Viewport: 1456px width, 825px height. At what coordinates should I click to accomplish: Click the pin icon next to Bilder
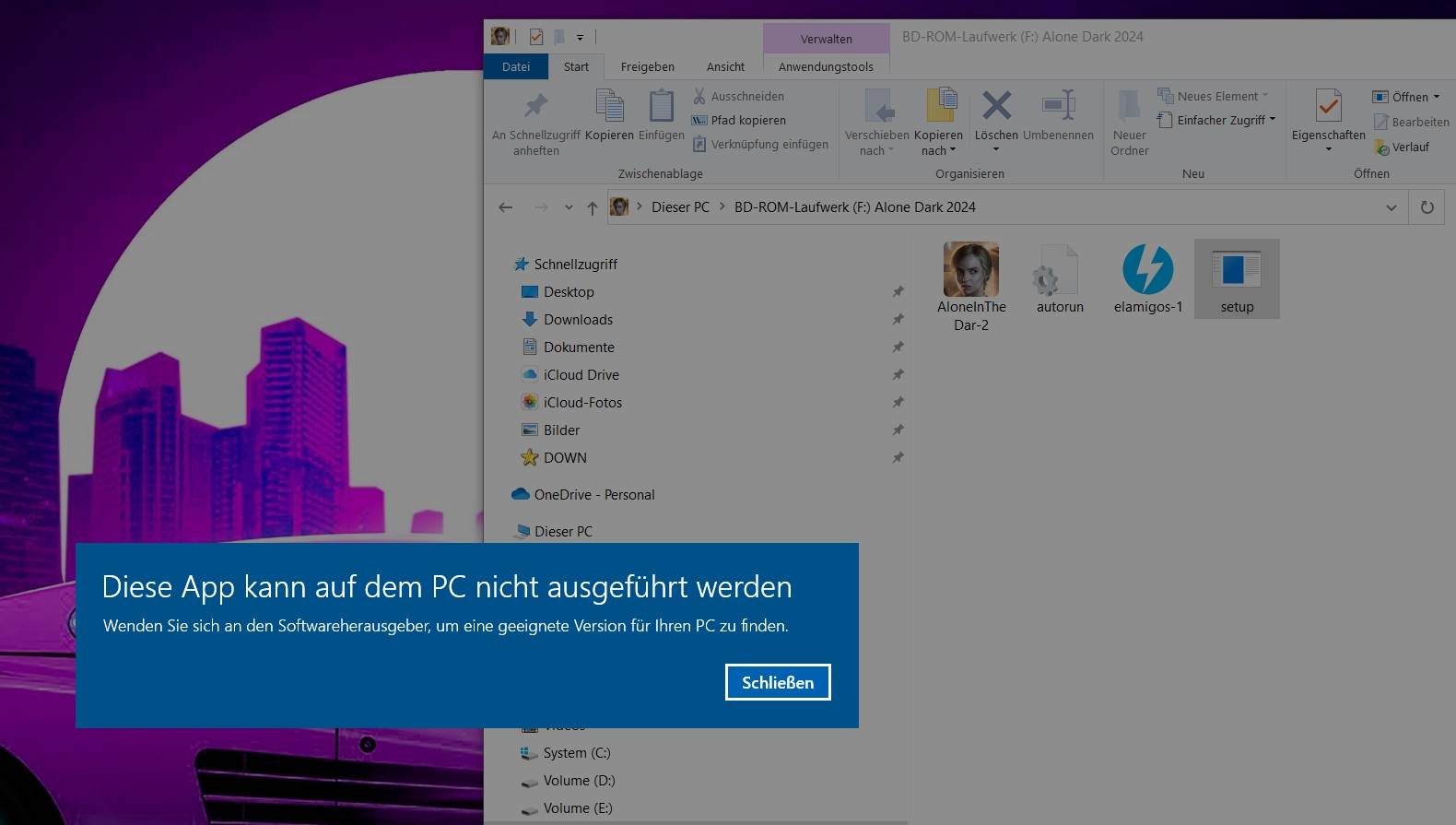pyautogui.click(x=898, y=430)
